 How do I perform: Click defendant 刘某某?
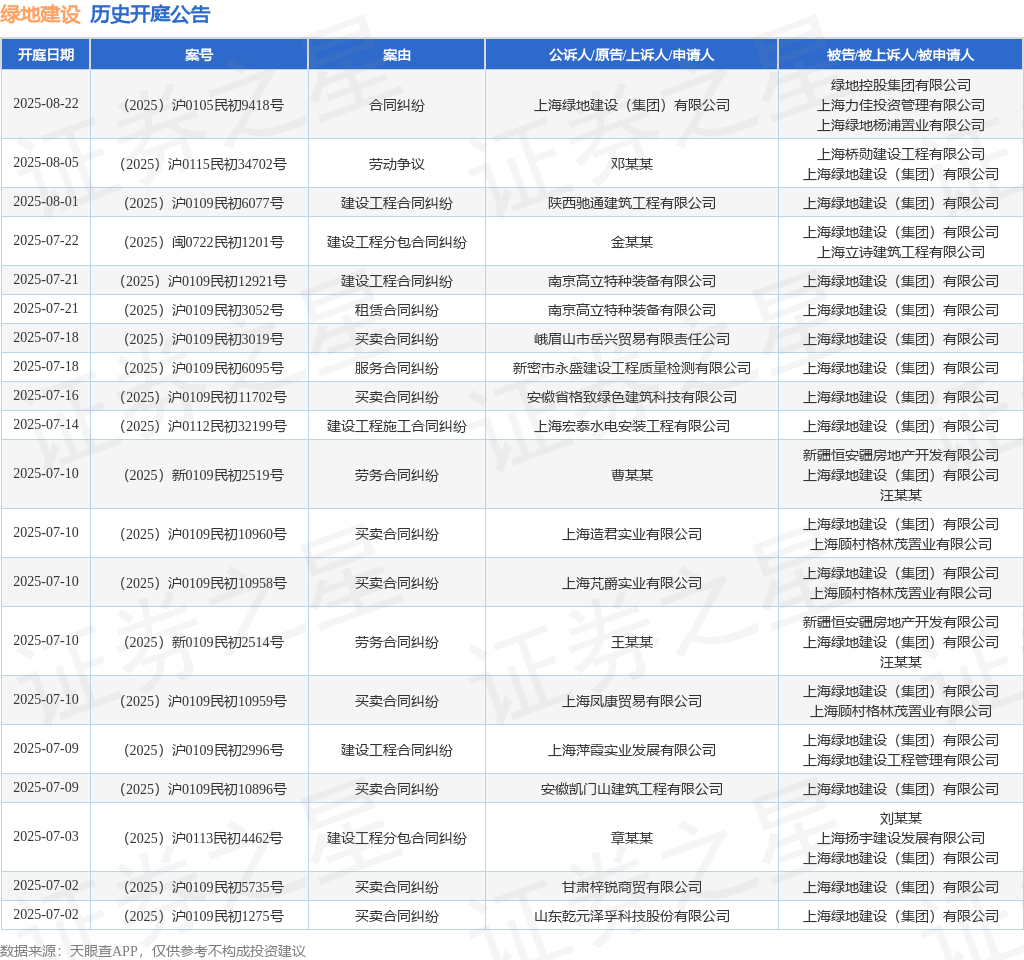901,818
